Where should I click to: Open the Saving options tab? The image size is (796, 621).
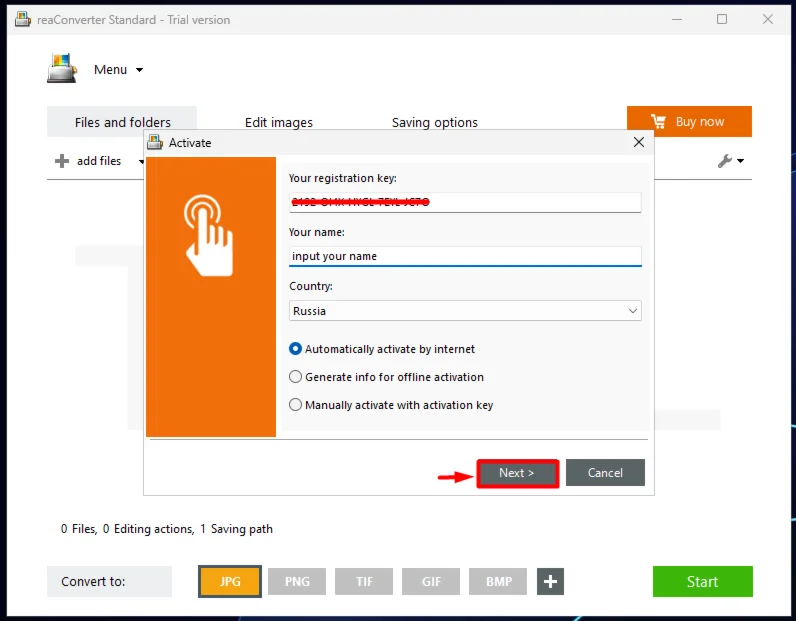[435, 122]
